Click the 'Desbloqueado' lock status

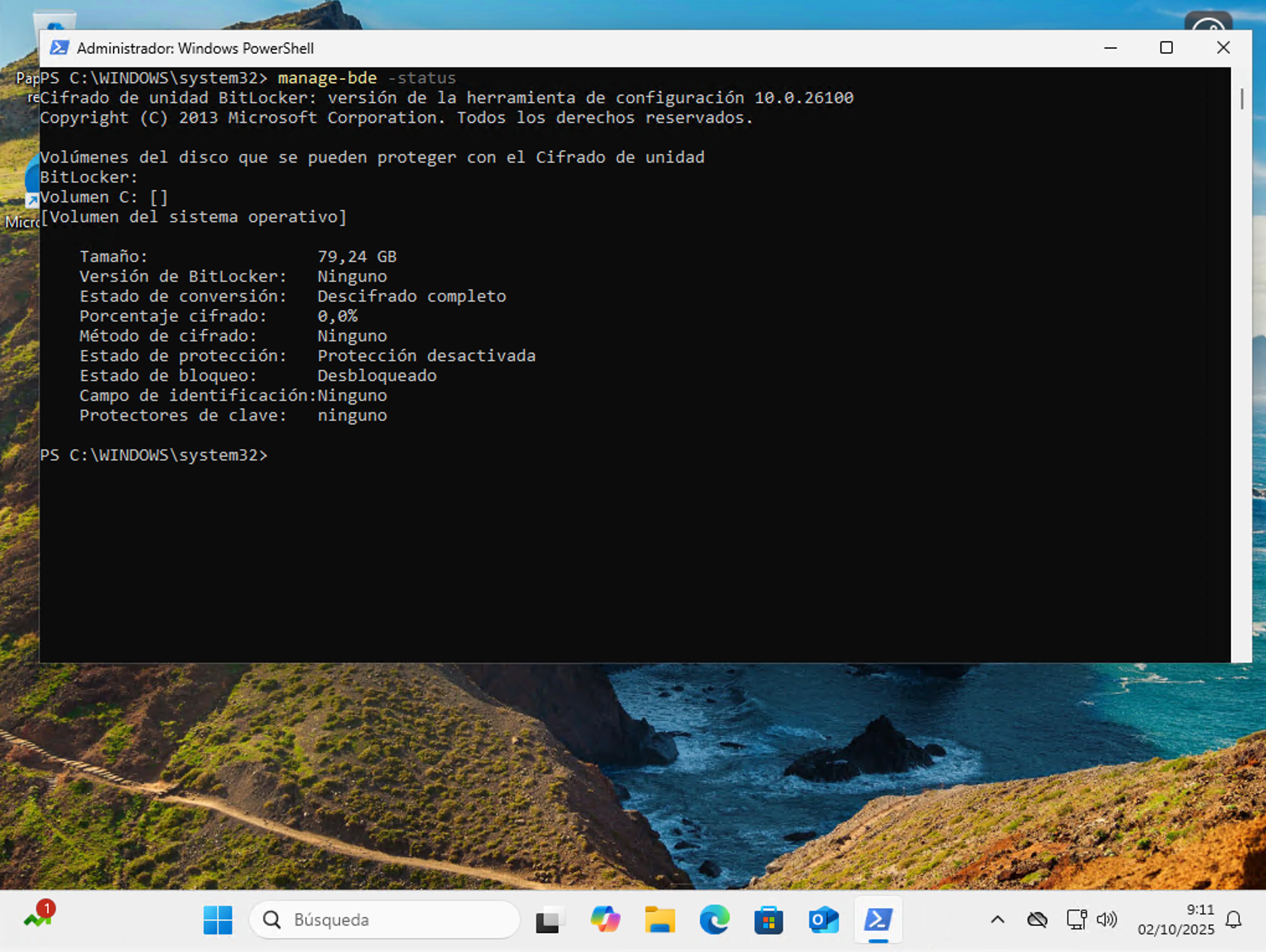tap(377, 376)
